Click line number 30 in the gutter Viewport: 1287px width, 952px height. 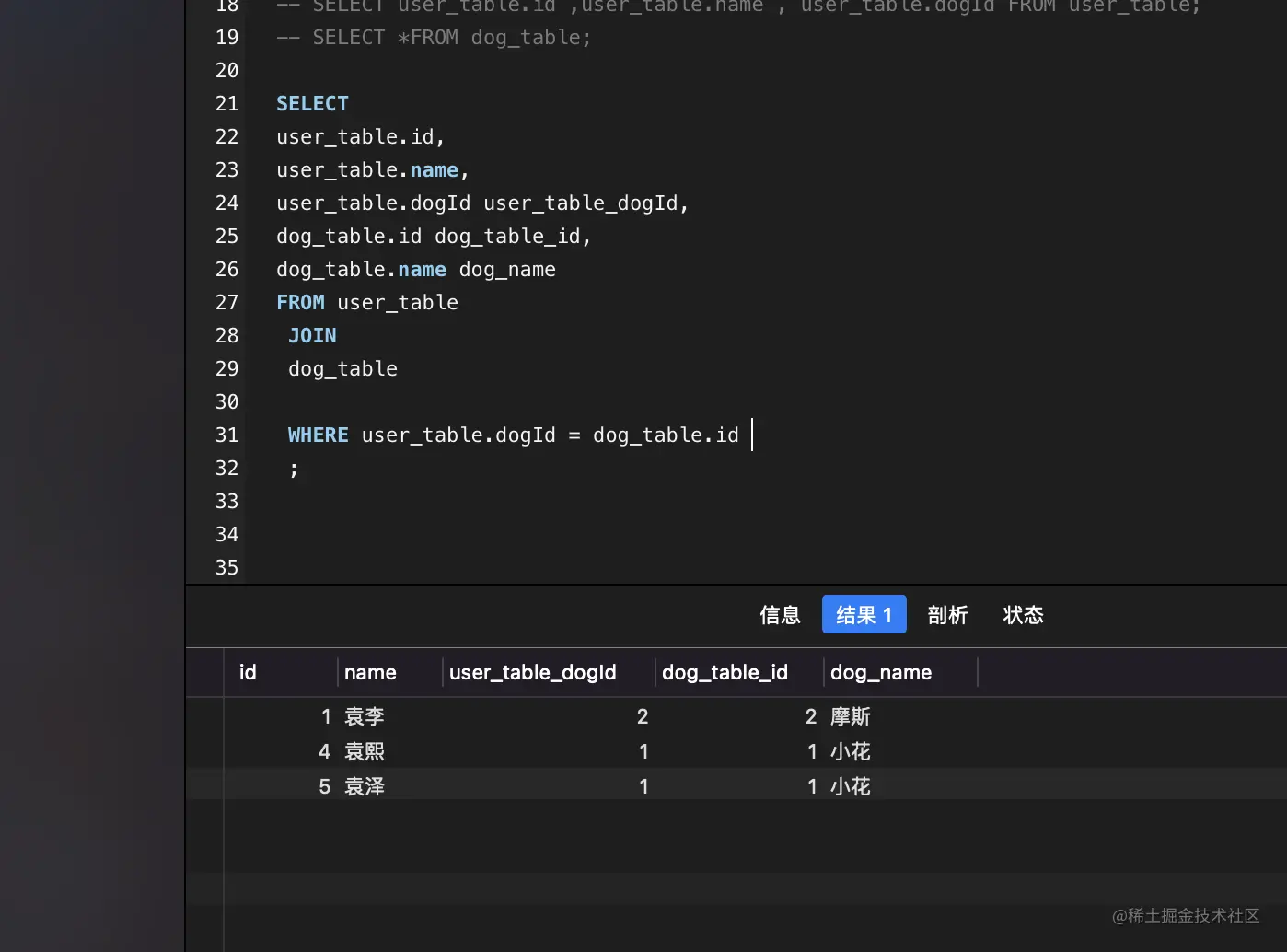click(226, 402)
